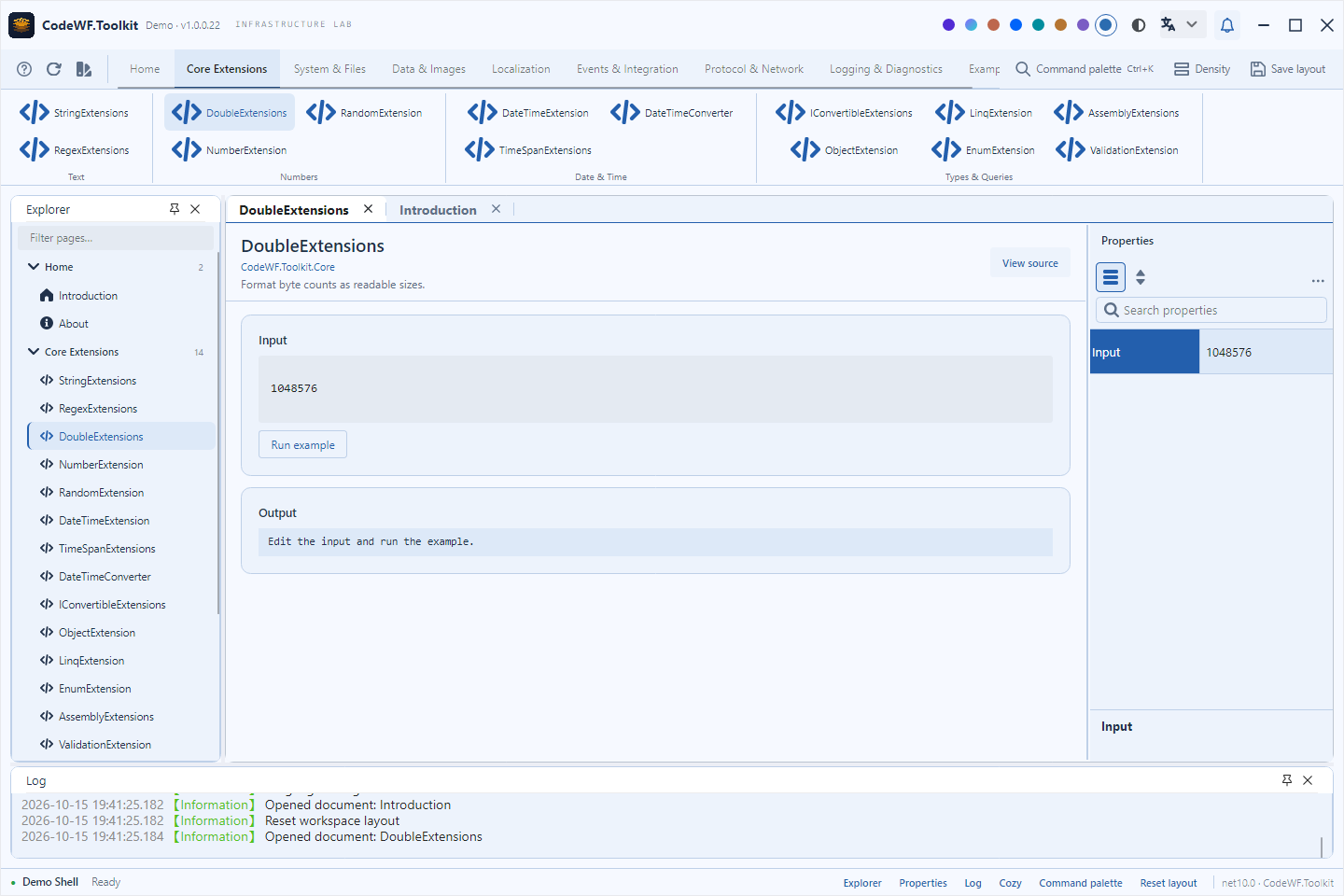
Task: Open StringExtensions from the ribbon
Action: tap(75, 113)
